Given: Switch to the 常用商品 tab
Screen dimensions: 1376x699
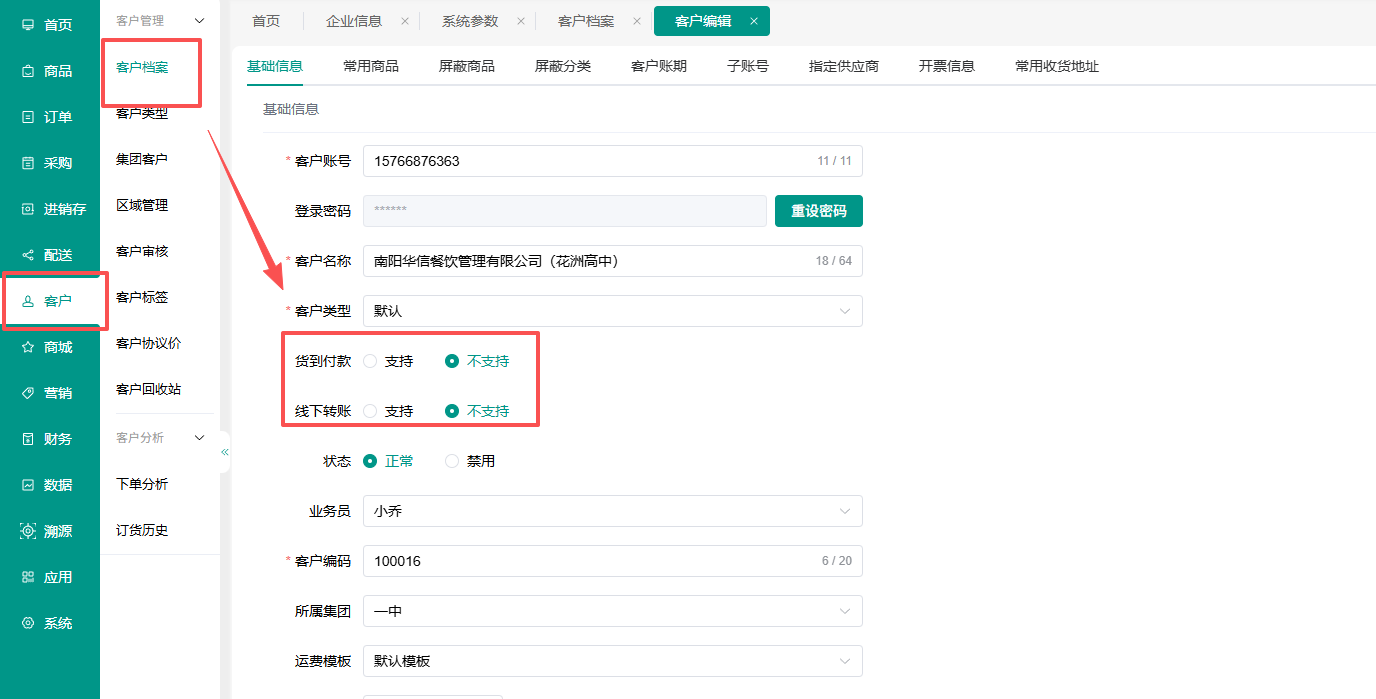Looking at the screenshot, I should [x=371, y=66].
